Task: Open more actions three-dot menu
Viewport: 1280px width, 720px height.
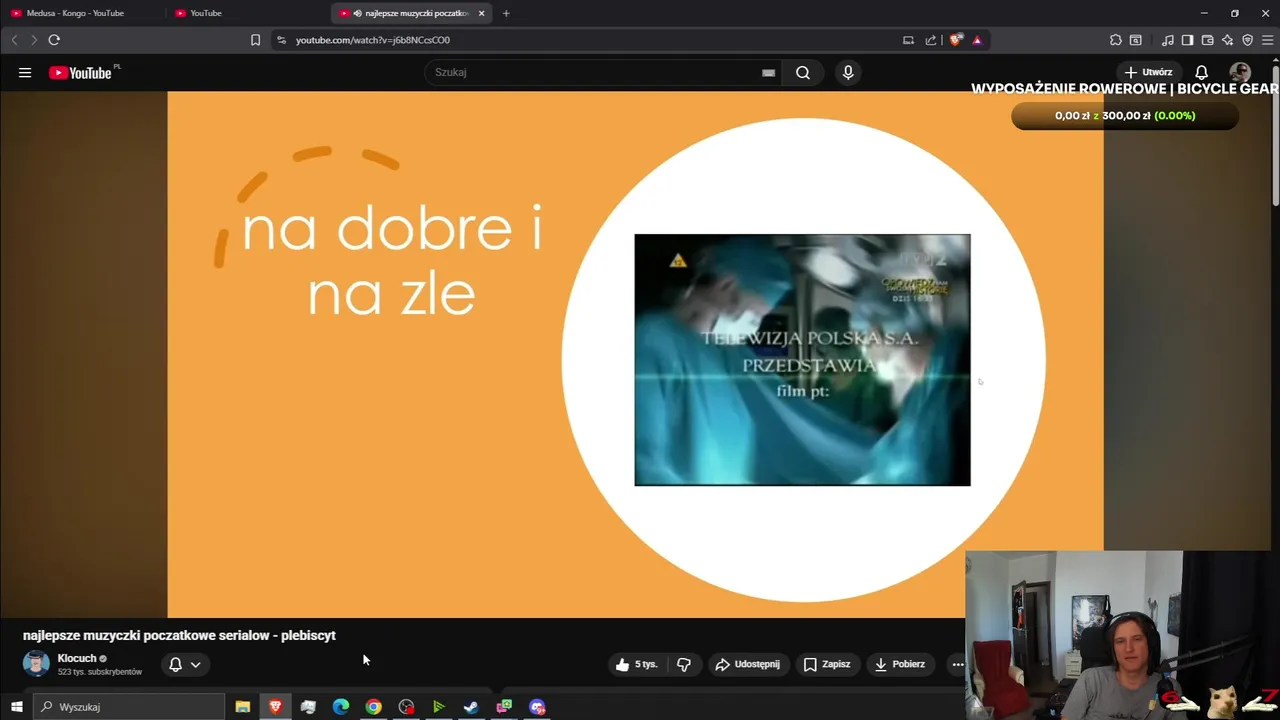Action: click(957, 664)
